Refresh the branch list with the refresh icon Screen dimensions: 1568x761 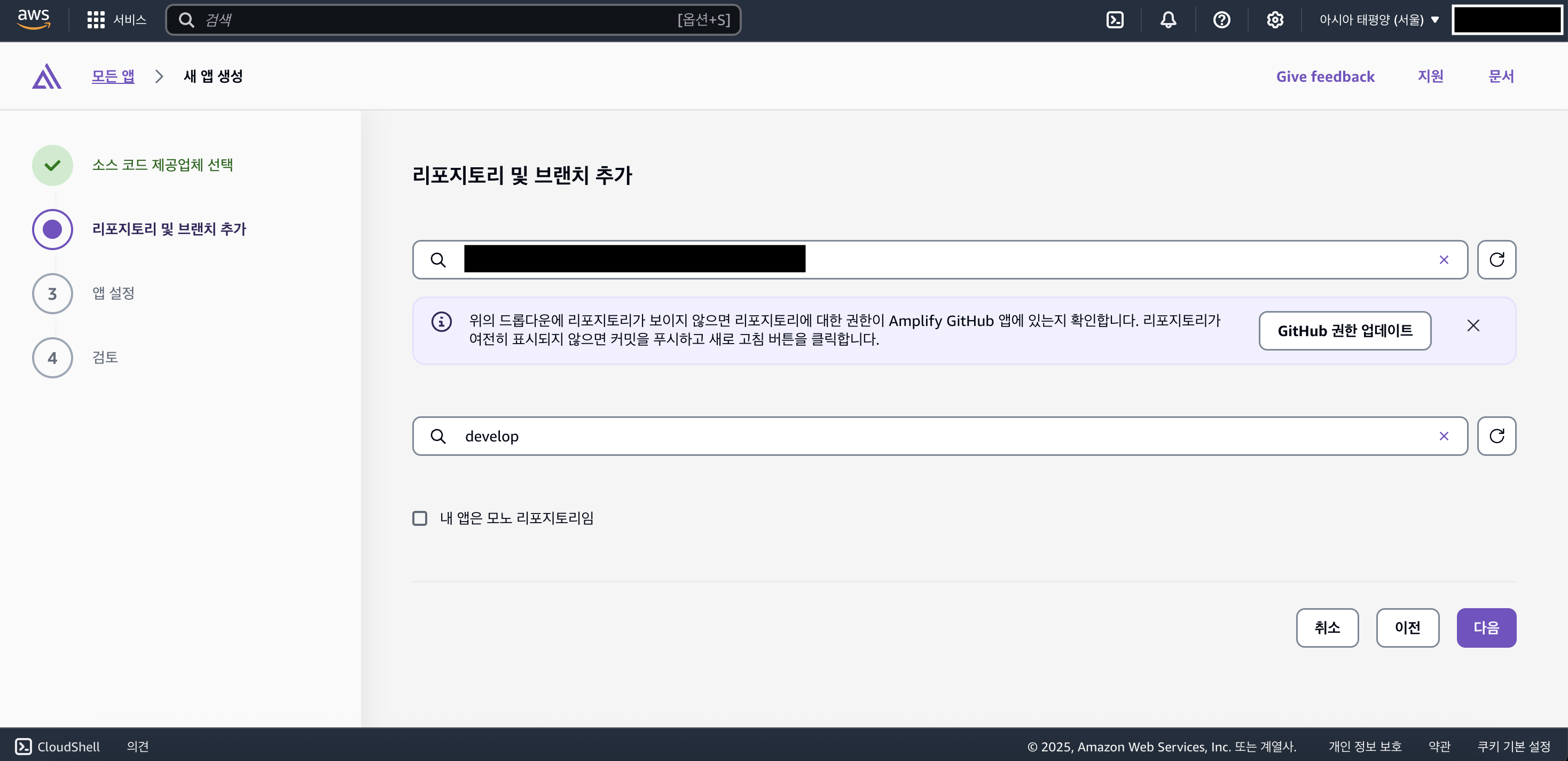click(1497, 436)
